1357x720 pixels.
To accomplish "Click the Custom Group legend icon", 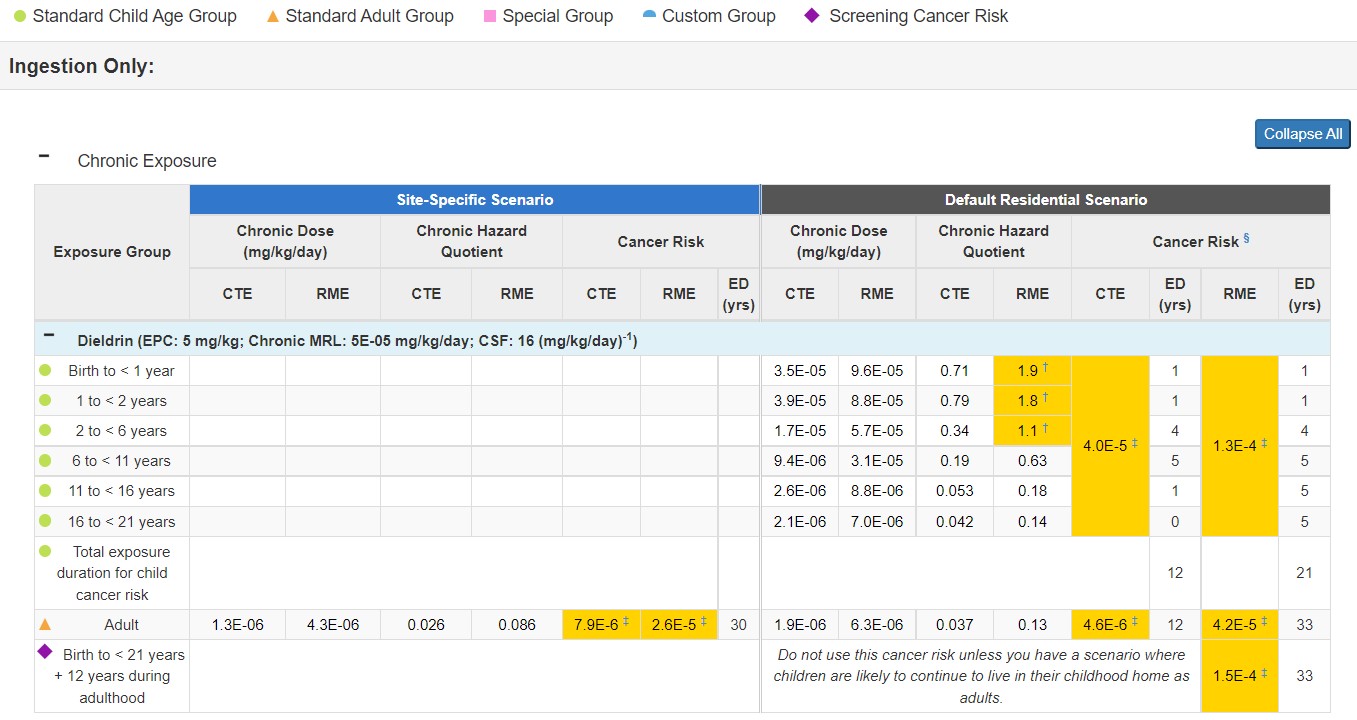I will pos(651,14).
